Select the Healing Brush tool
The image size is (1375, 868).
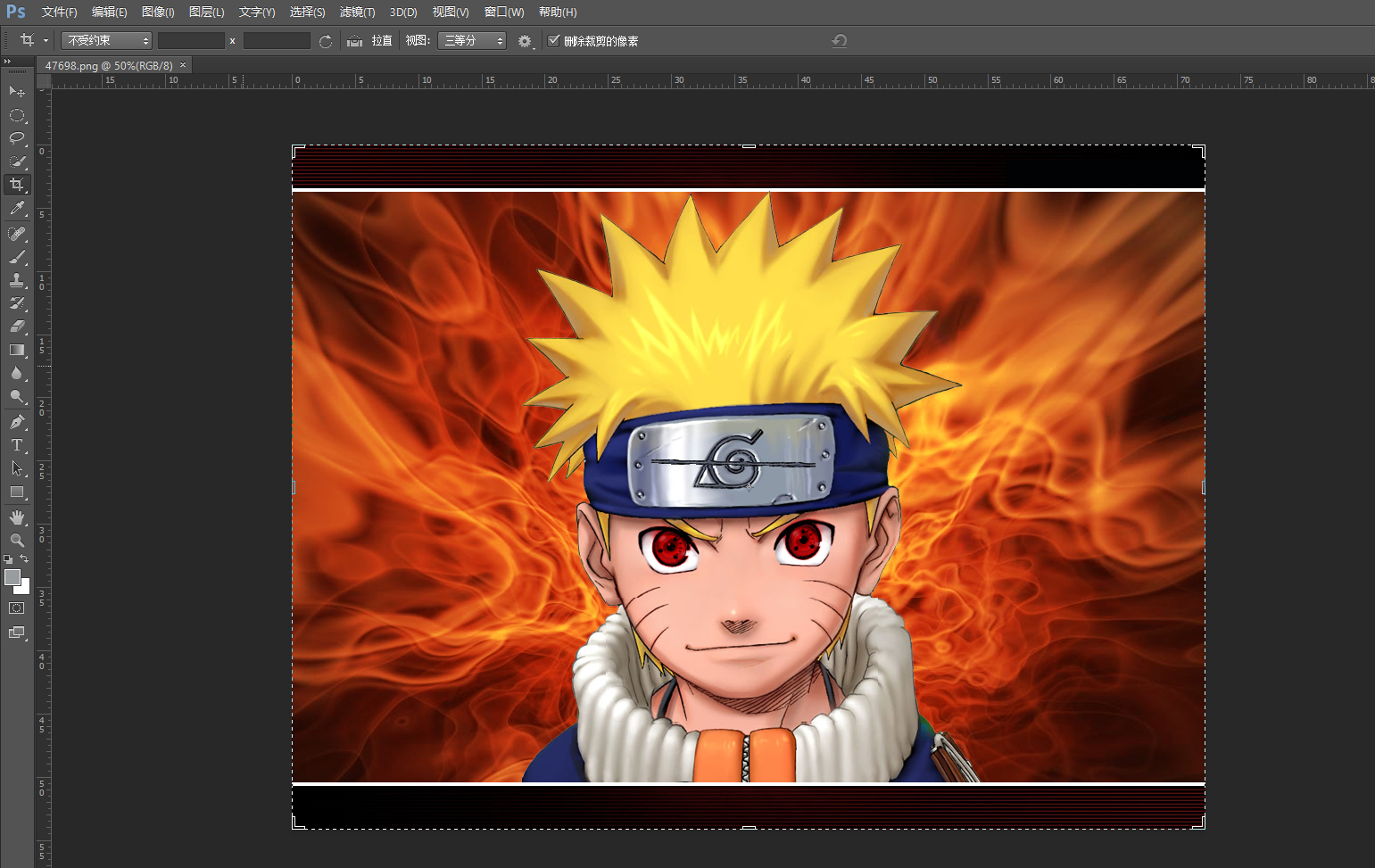[x=17, y=234]
